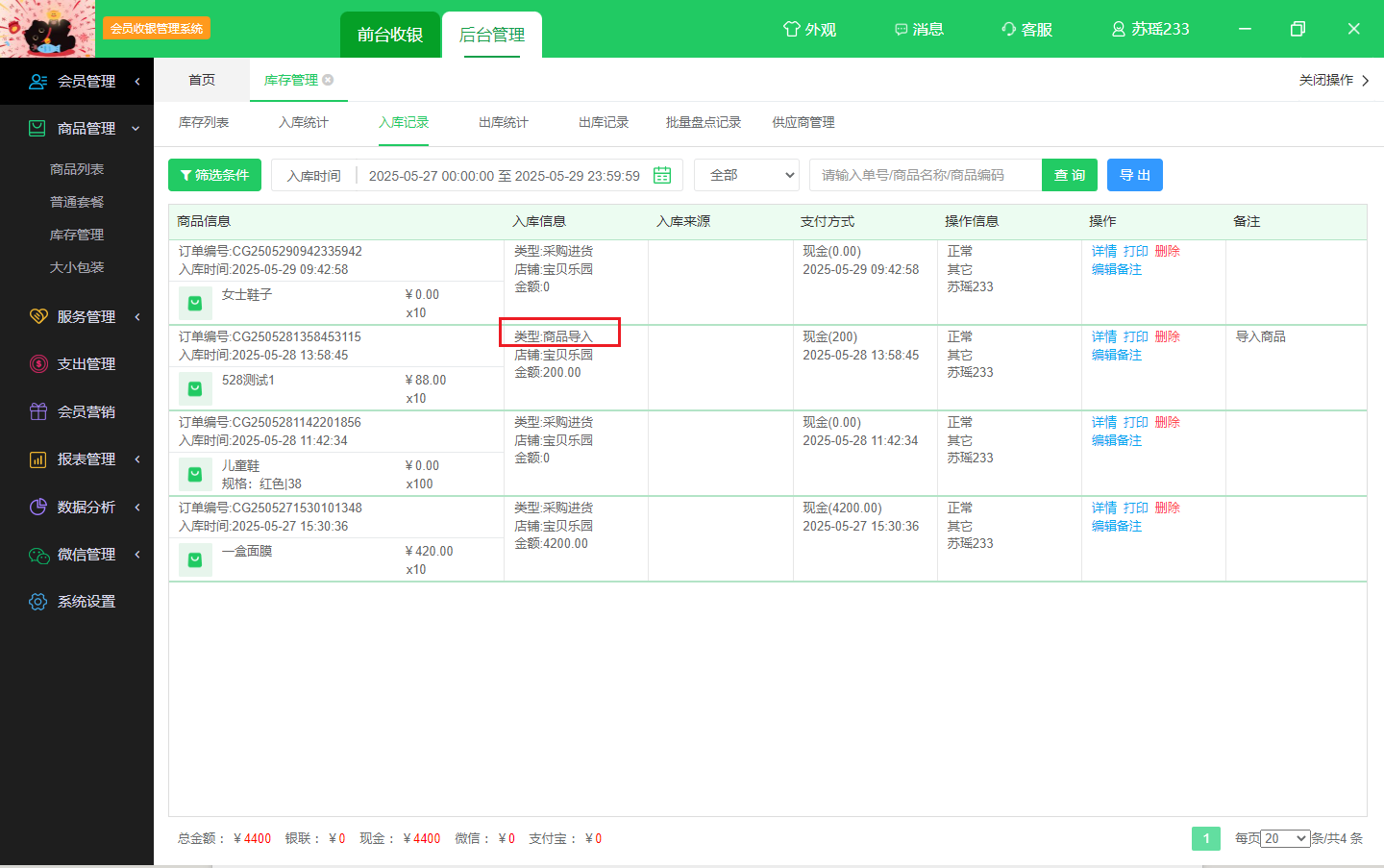The width and height of the screenshot is (1384, 868).
Task: Open 普通套餐 in the sidebar
Action: point(77,202)
